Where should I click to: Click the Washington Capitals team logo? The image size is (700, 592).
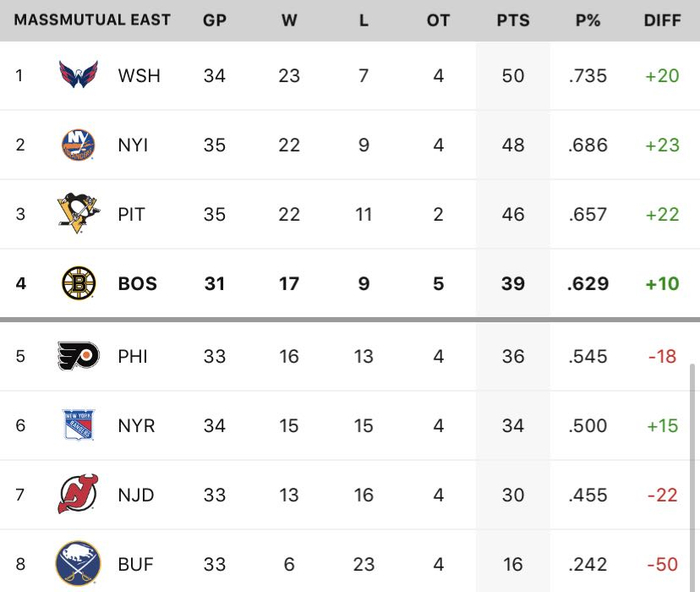[79, 75]
